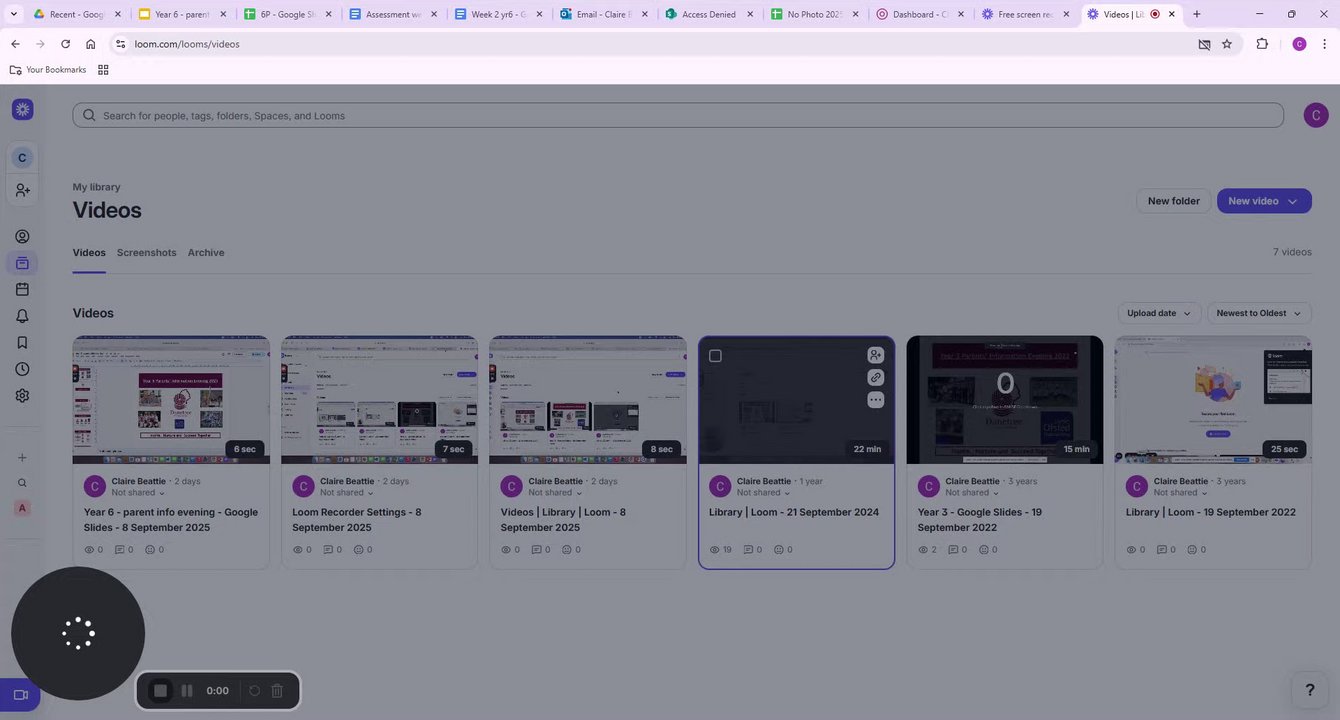This screenshot has width=1340, height=720.
Task: Expand the Newest to Oldest dropdown
Action: click(x=1259, y=313)
